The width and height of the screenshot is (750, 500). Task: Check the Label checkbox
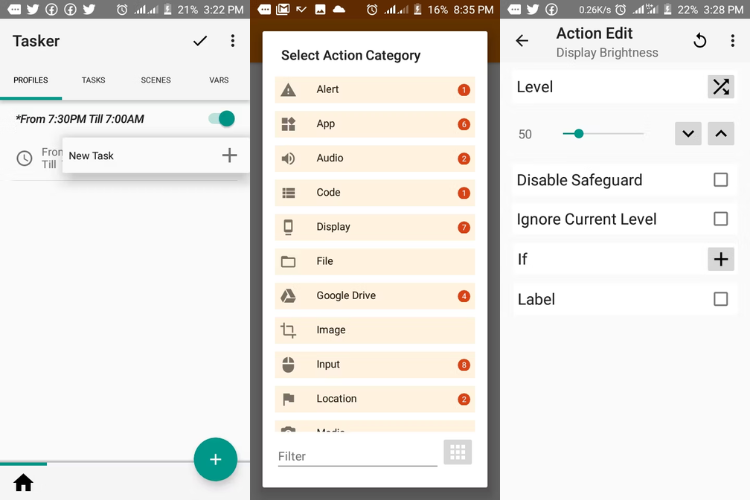tap(720, 299)
